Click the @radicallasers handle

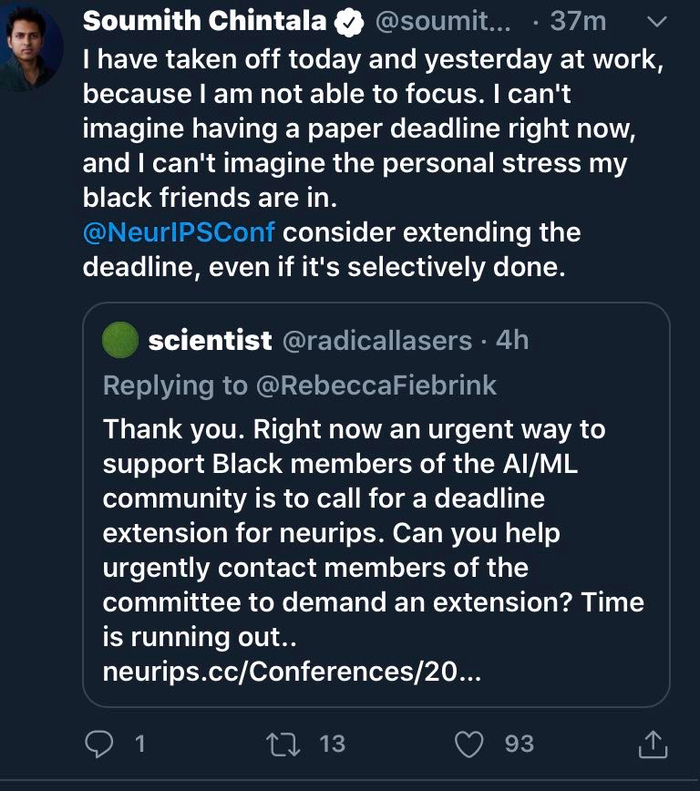tap(377, 341)
